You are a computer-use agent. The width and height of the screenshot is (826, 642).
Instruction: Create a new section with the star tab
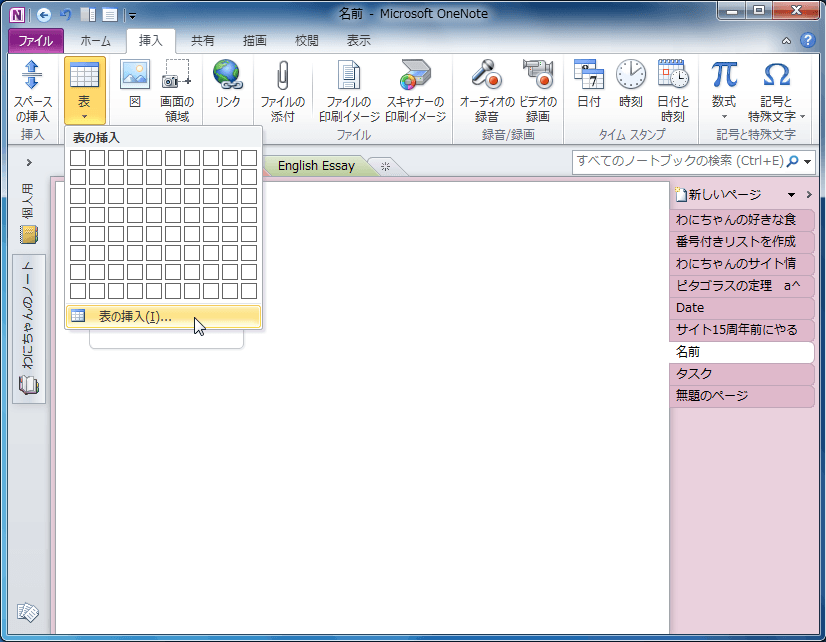[385, 167]
